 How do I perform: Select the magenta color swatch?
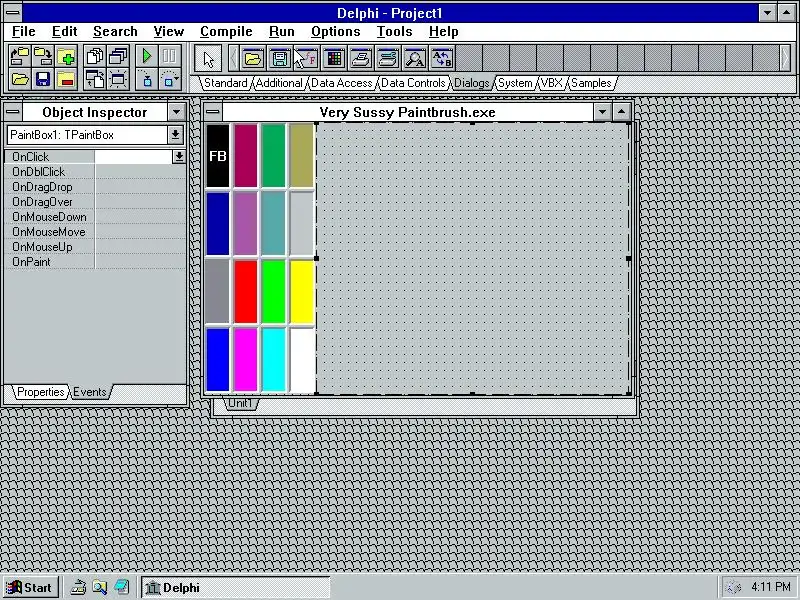point(246,360)
